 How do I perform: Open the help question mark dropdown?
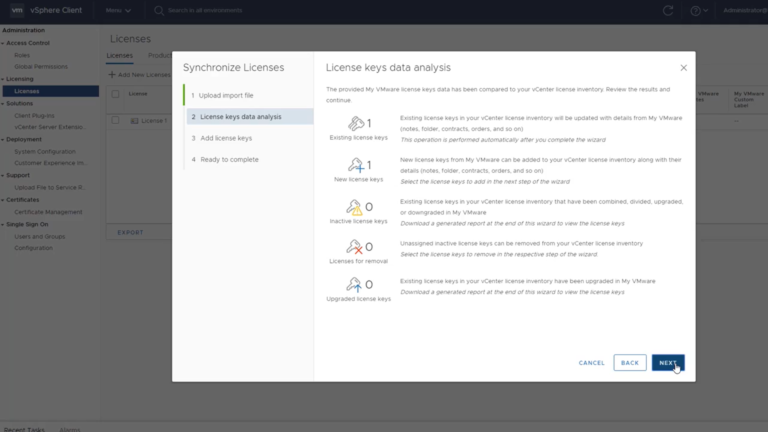pos(699,10)
